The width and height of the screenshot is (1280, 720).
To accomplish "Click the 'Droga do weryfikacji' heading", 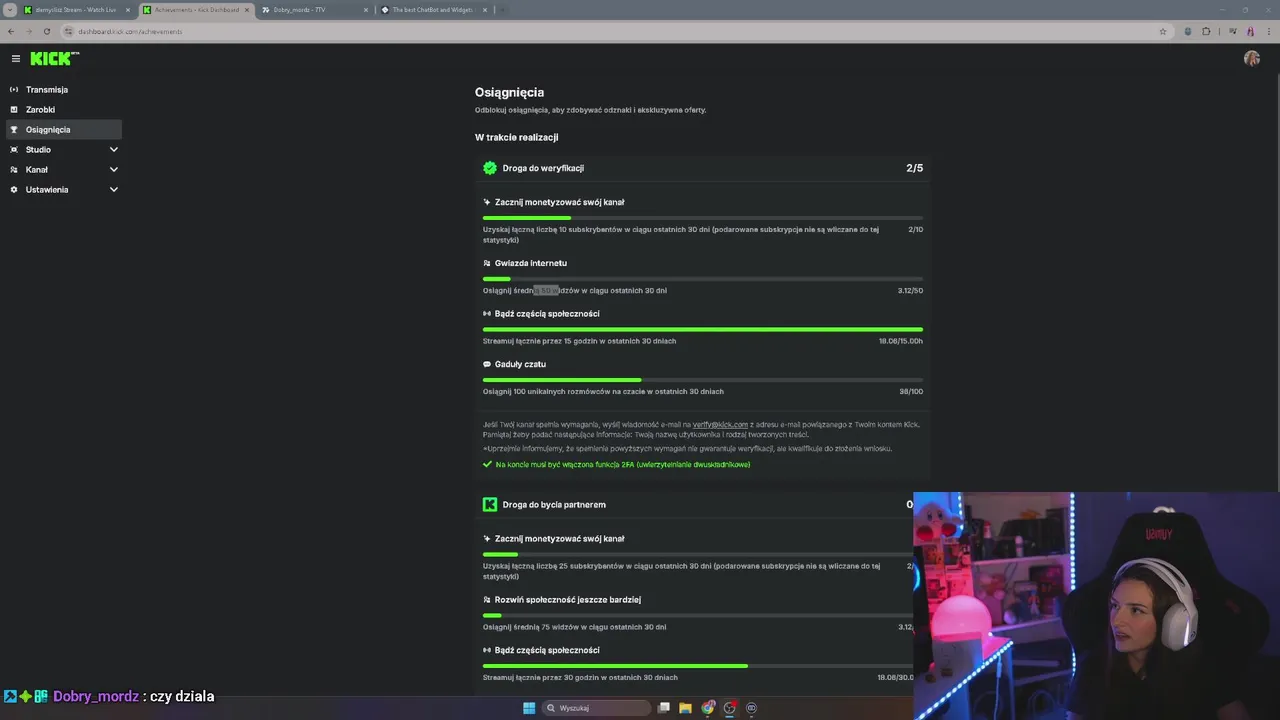I will 543,168.
